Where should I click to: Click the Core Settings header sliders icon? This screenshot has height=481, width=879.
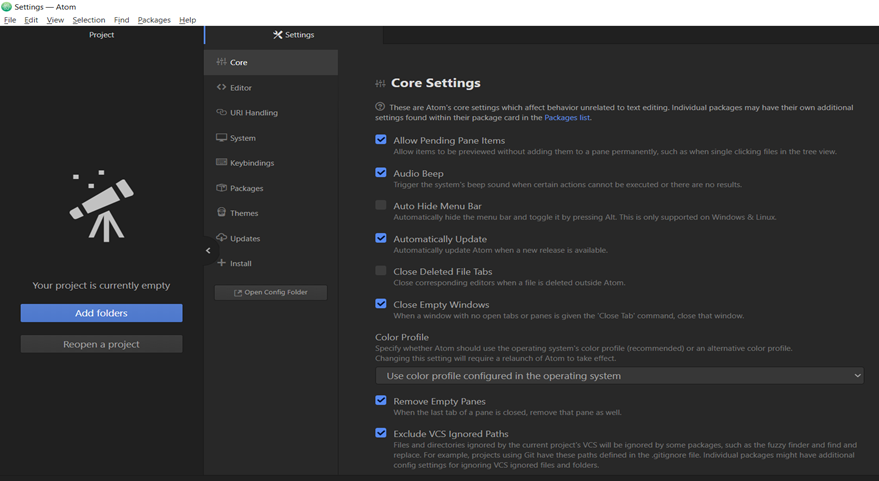click(x=380, y=84)
